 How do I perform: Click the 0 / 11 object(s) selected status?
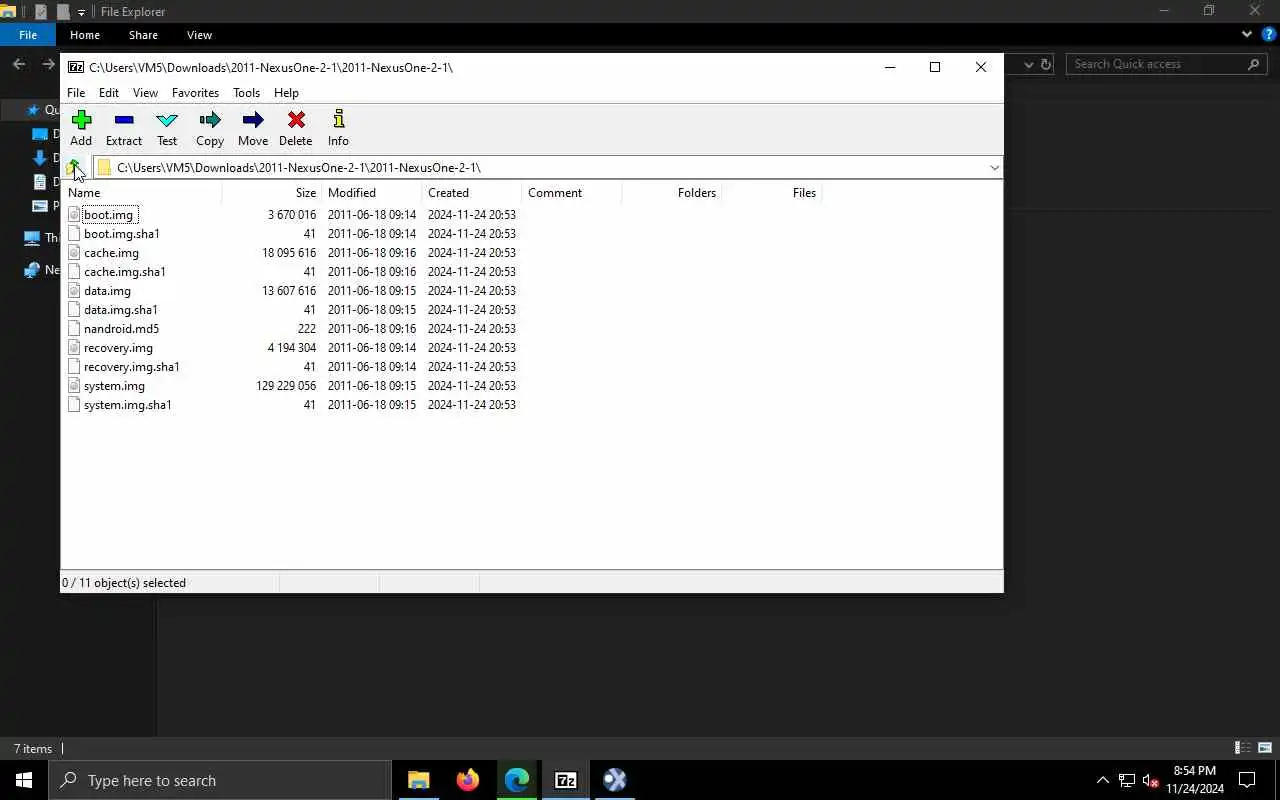(x=124, y=583)
